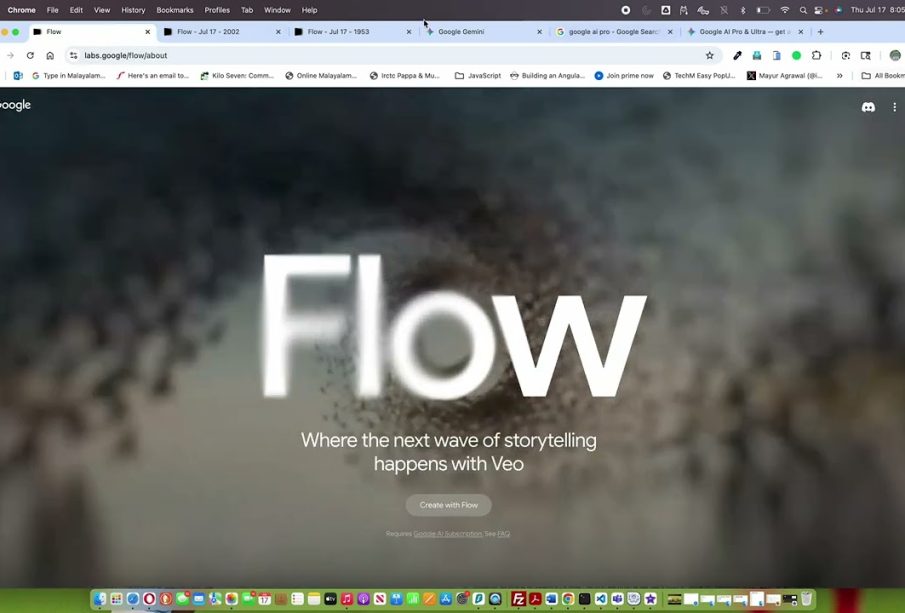
Task: Open the FAQ link
Action: (503, 534)
